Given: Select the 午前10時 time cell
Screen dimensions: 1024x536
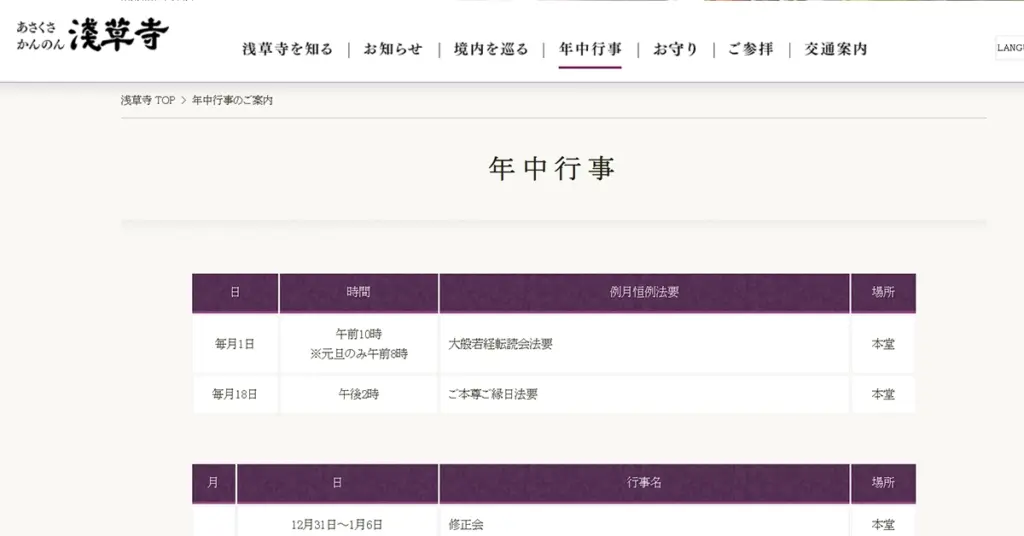Looking at the screenshot, I should pyautogui.click(x=359, y=344).
